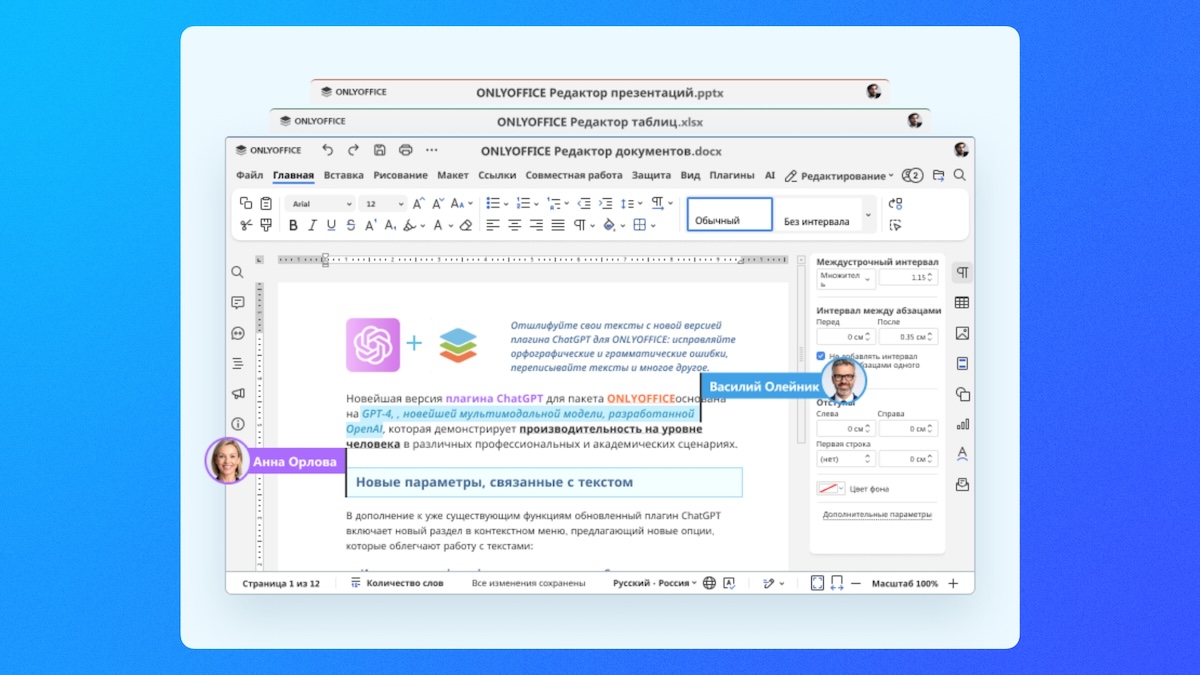
Task: Open the Change case Aa dropdown
Action: [x=459, y=203]
